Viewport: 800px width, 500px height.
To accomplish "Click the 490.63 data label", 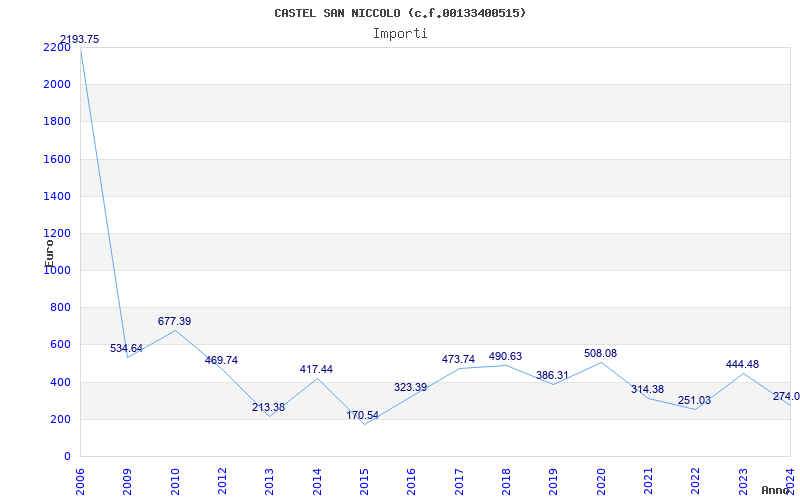I will tap(506, 356).
